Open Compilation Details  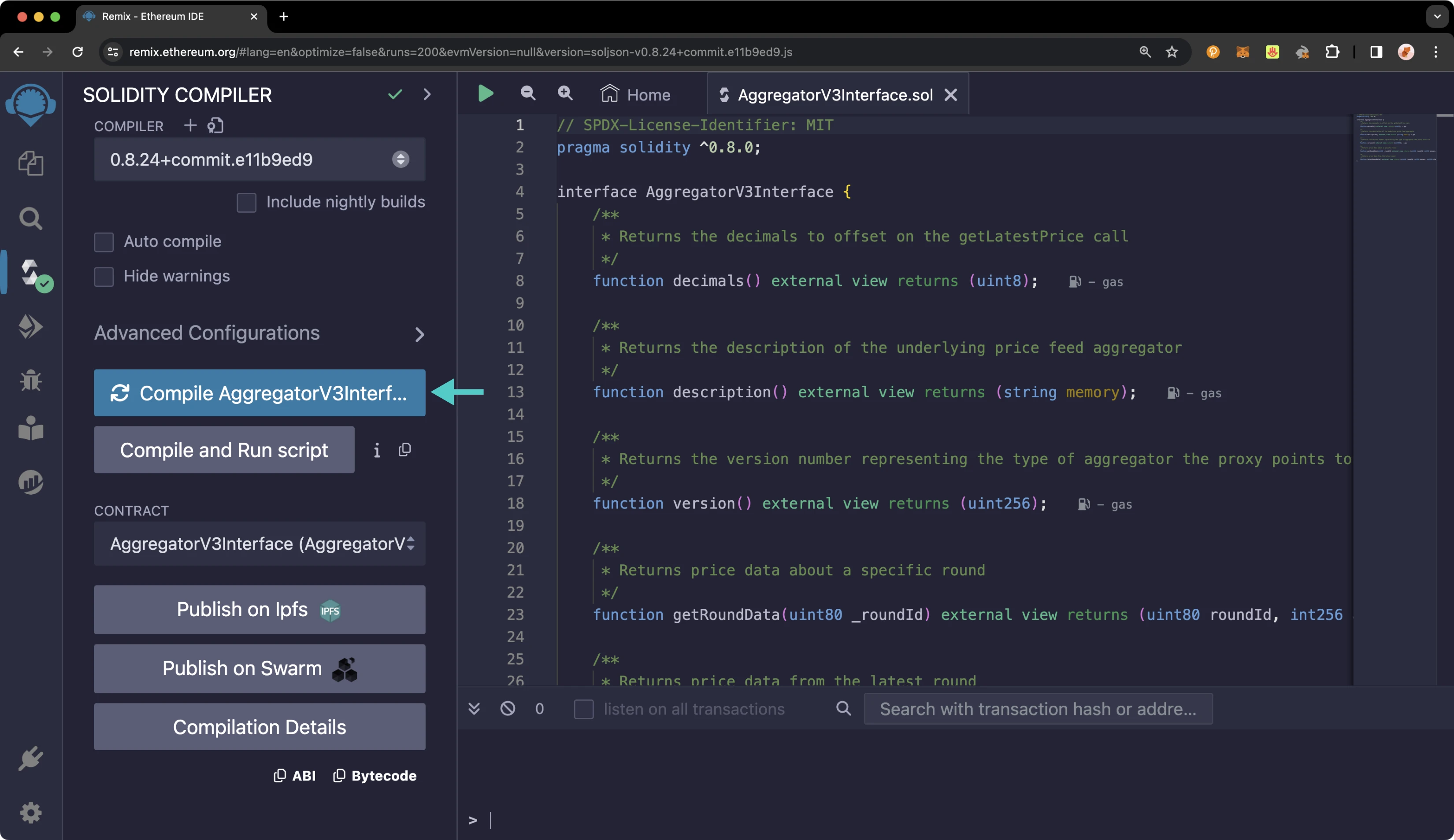(x=260, y=727)
